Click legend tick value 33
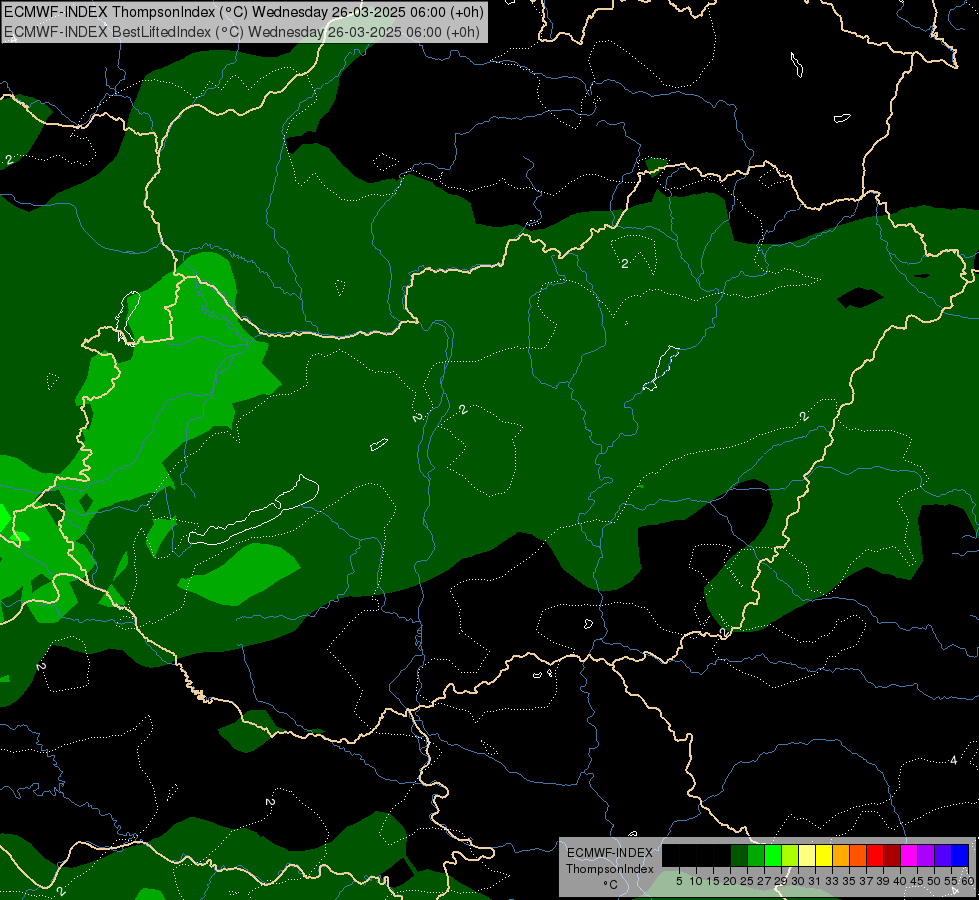 pos(832,881)
